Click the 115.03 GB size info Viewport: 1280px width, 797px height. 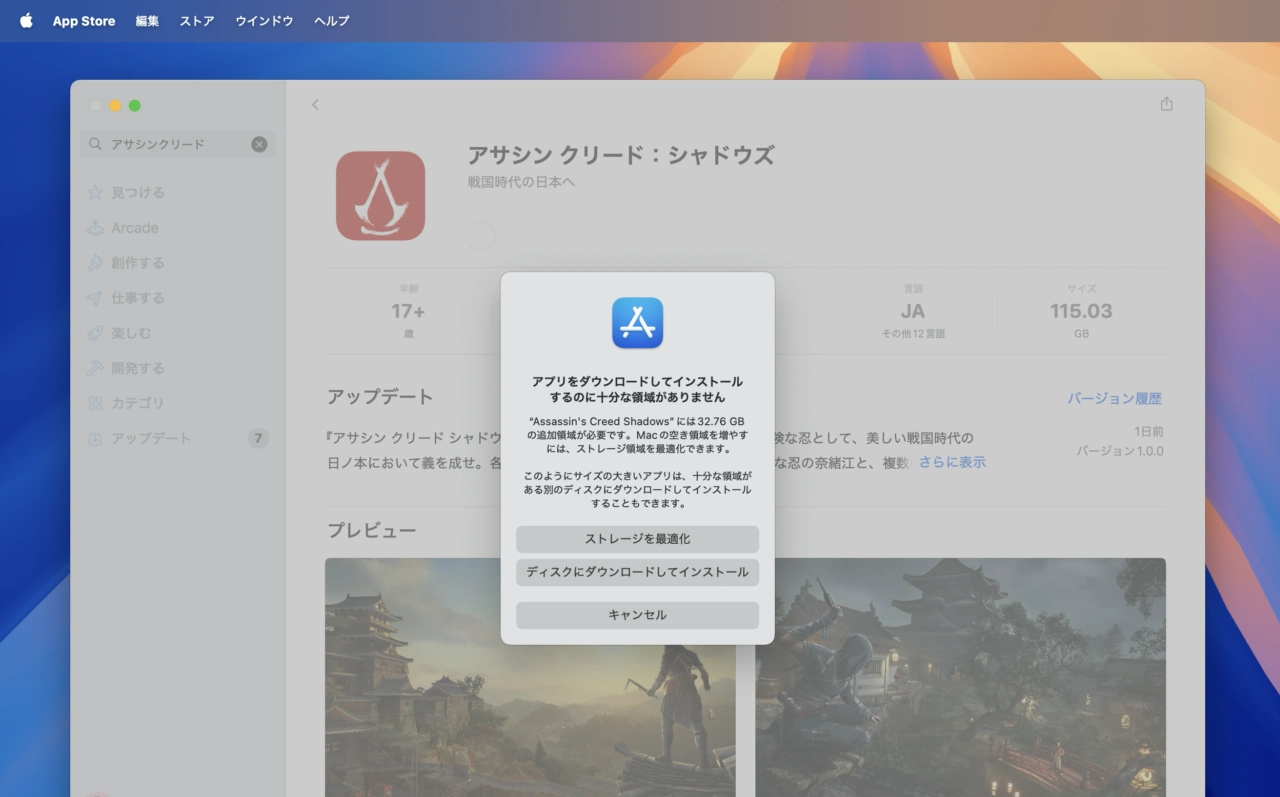(1081, 311)
